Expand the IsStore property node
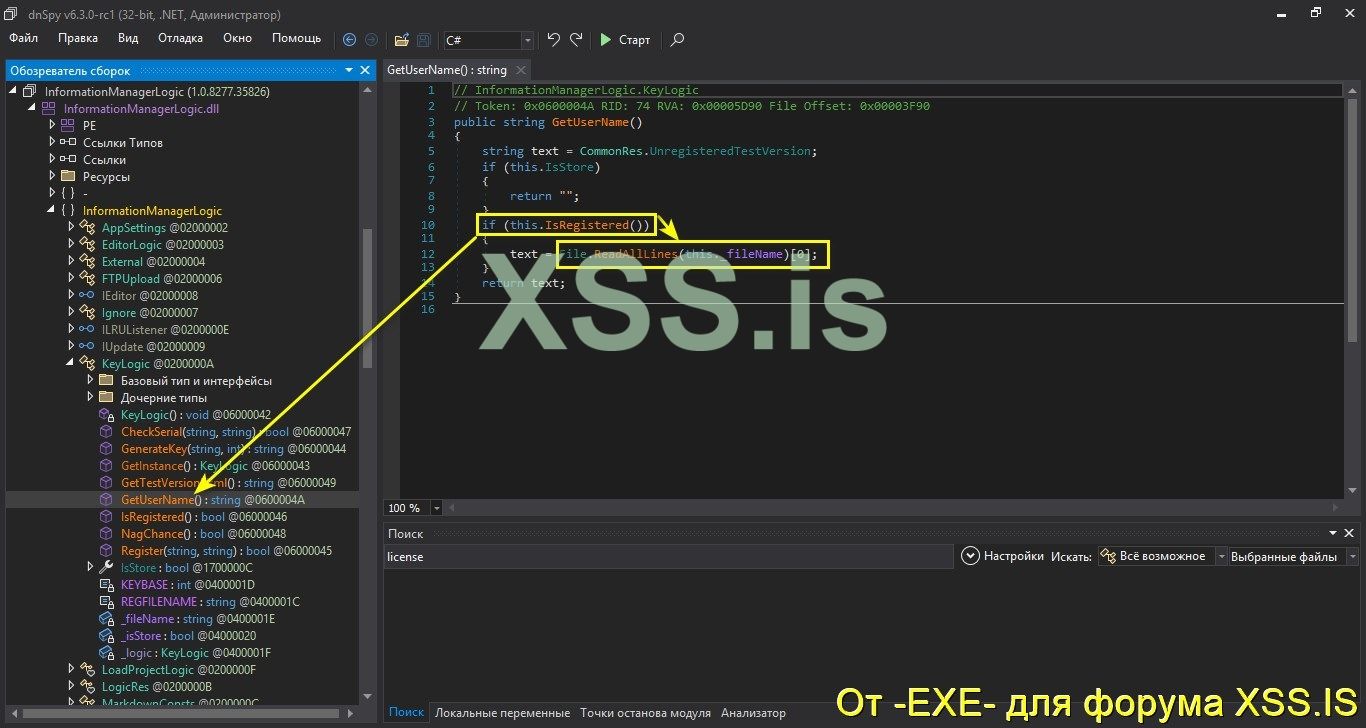The width and height of the screenshot is (1366, 728). (90, 567)
